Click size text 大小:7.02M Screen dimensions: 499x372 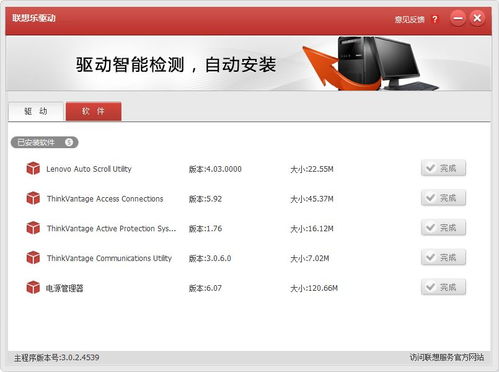[x=310, y=258]
